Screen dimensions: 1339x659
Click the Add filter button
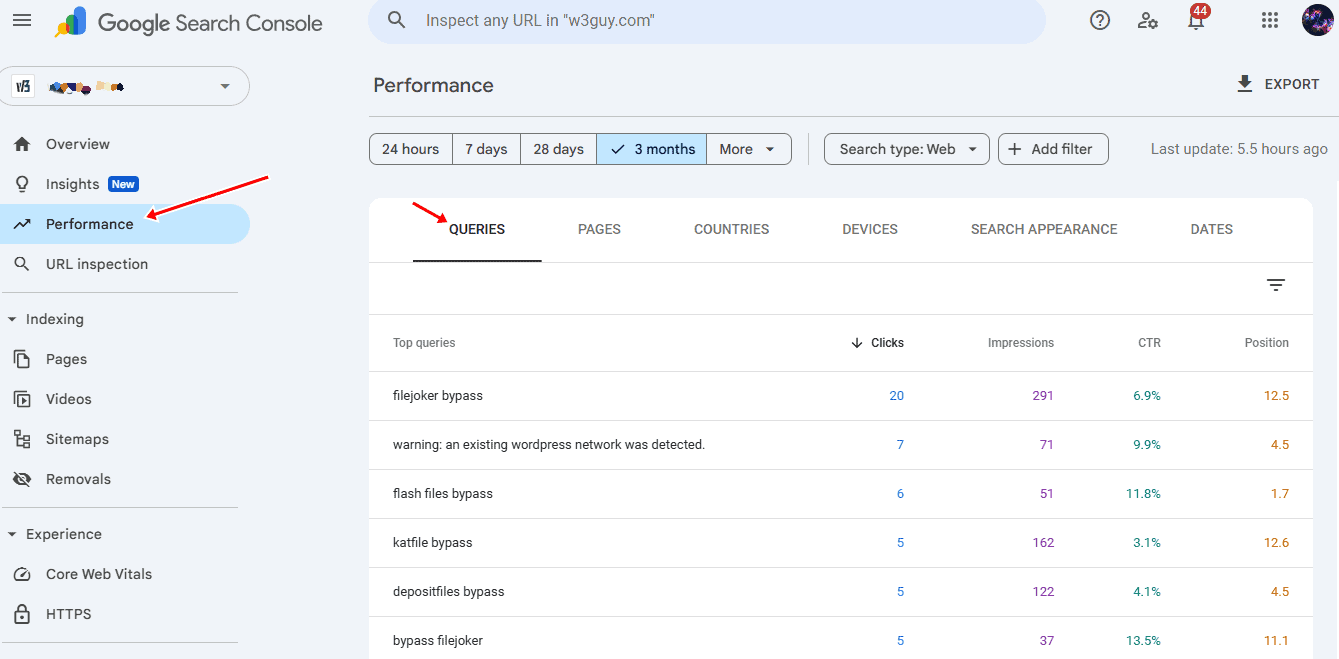tap(1052, 149)
